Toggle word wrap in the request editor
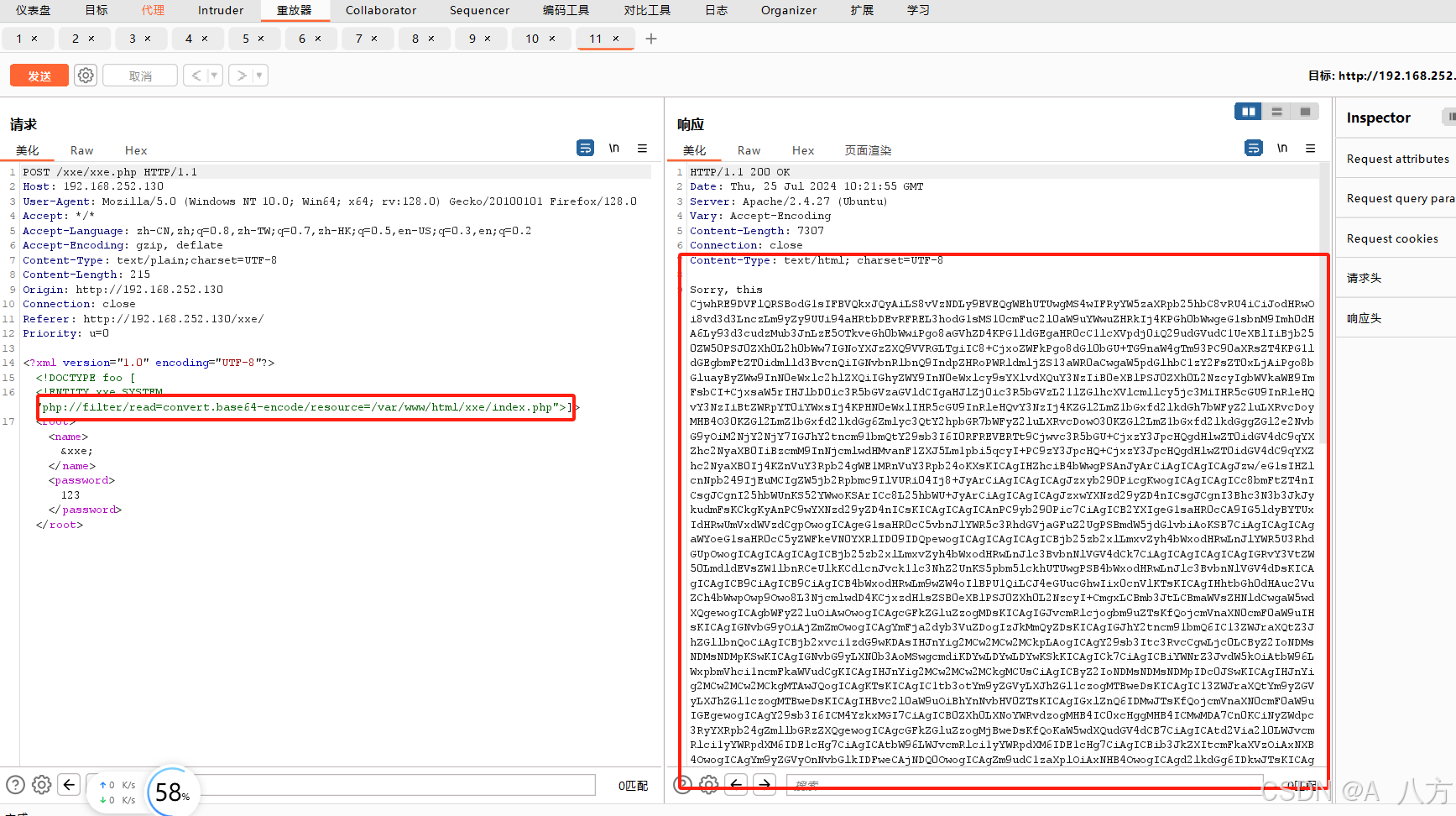Screen dimensions: 1456x816 coord(586,148)
